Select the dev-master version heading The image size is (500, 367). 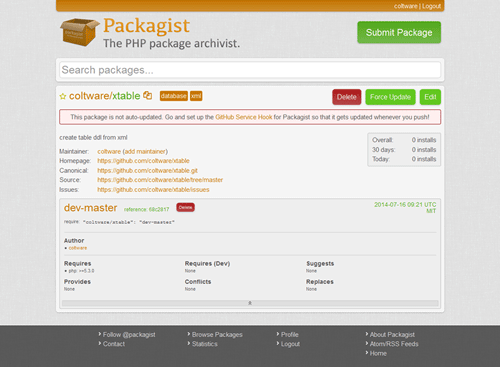tap(90, 208)
